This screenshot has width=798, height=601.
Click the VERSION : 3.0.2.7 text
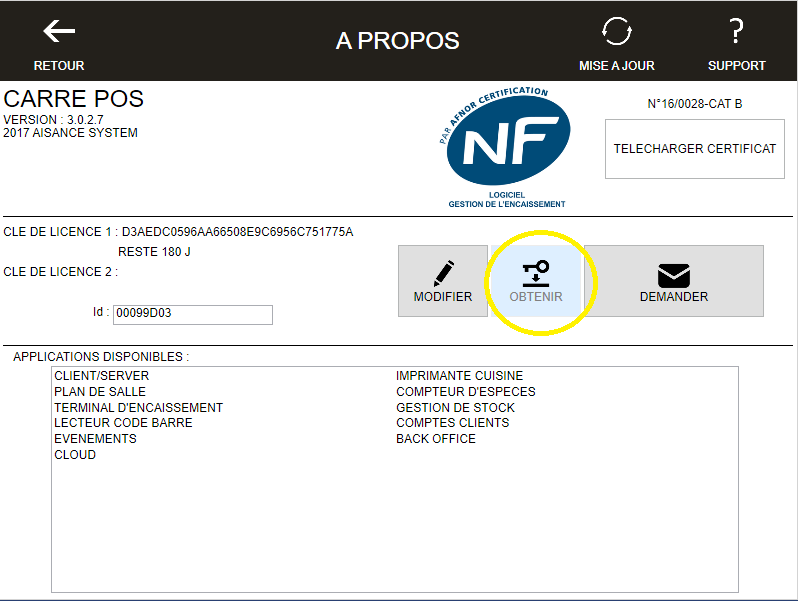pyautogui.click(x=53, y=120)
